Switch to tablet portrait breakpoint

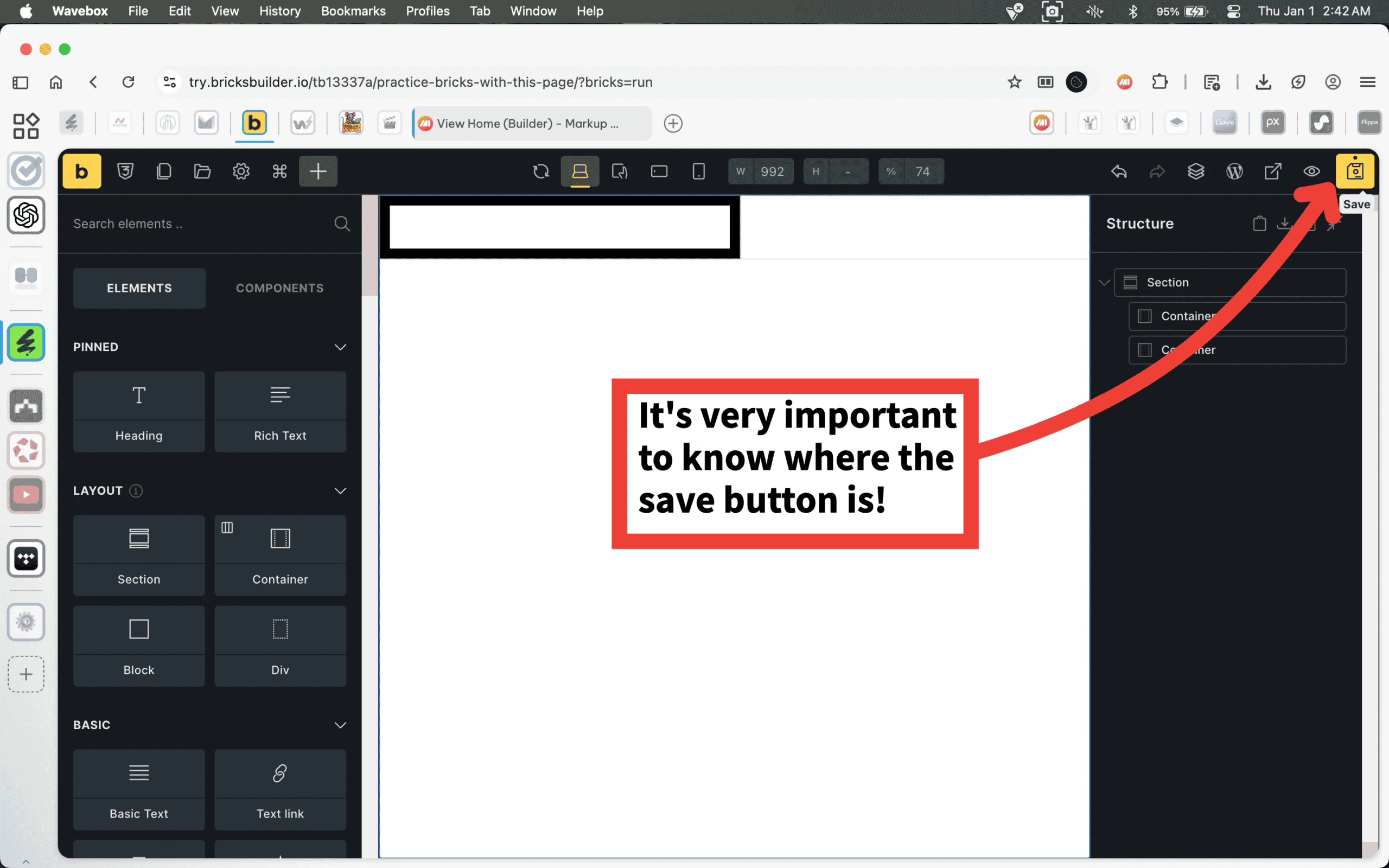click(x=619, y=171)
